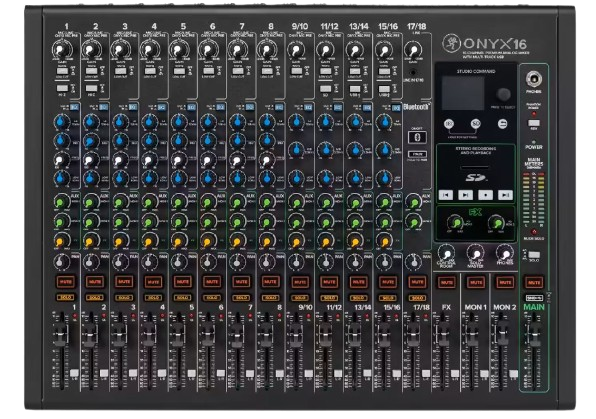Click the MON 1 fader
This screenshot has width=596, height=419.
pos(472,335)
